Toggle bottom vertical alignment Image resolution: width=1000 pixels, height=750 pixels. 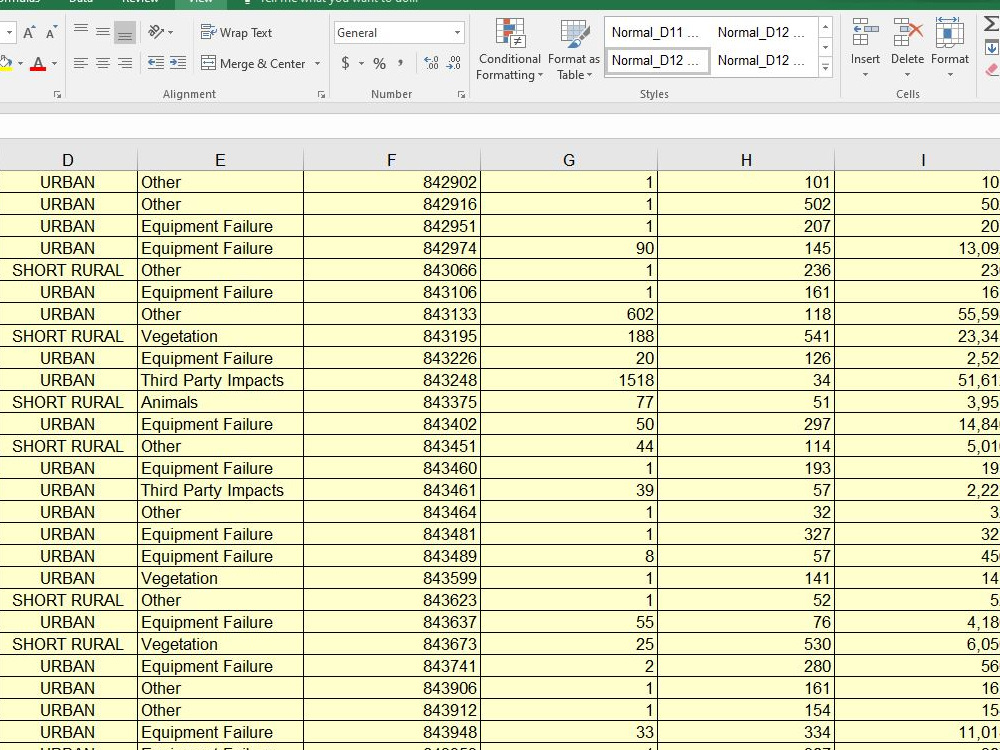125,32
